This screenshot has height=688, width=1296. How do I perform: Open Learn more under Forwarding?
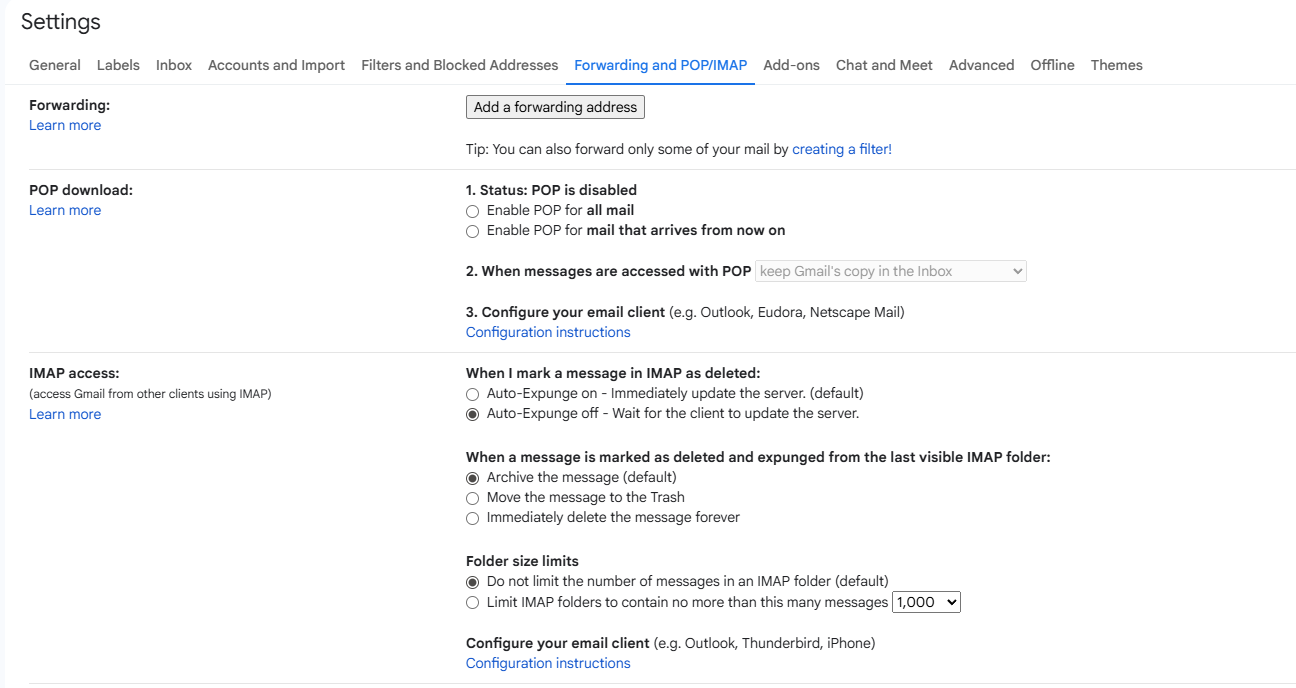(x=65, y=125)
